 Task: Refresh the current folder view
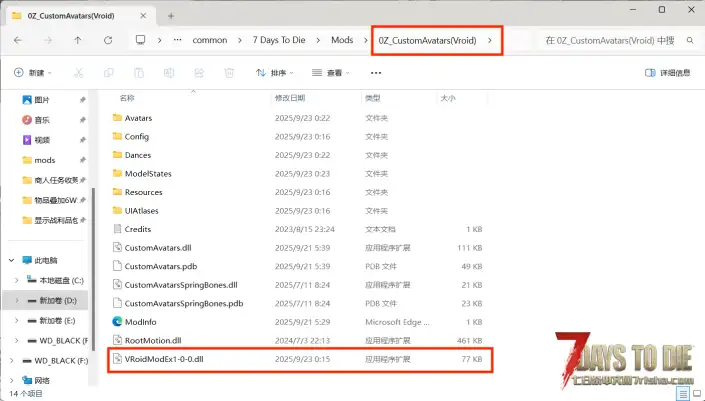click(107, 40)
